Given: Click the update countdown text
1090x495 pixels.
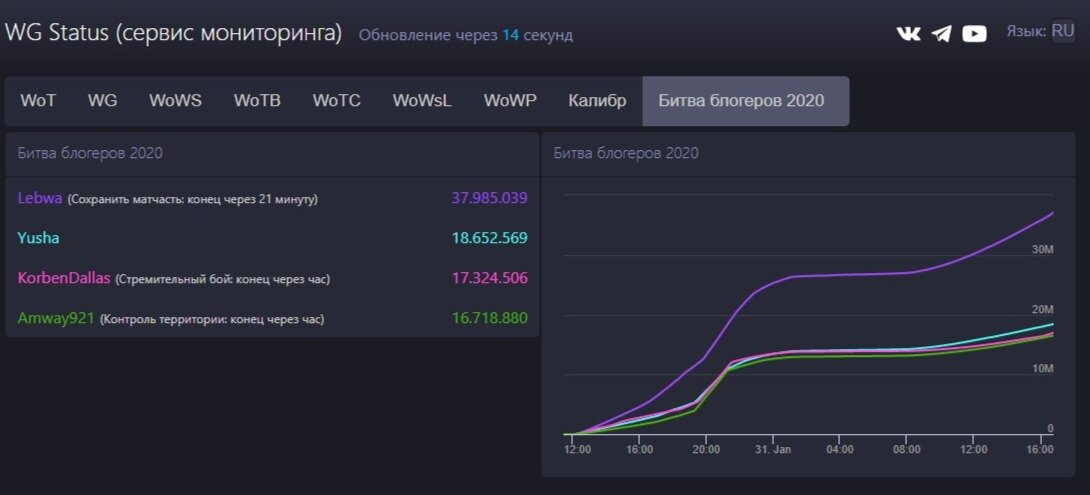Looking at the screenshot, I should coord(466,35).
